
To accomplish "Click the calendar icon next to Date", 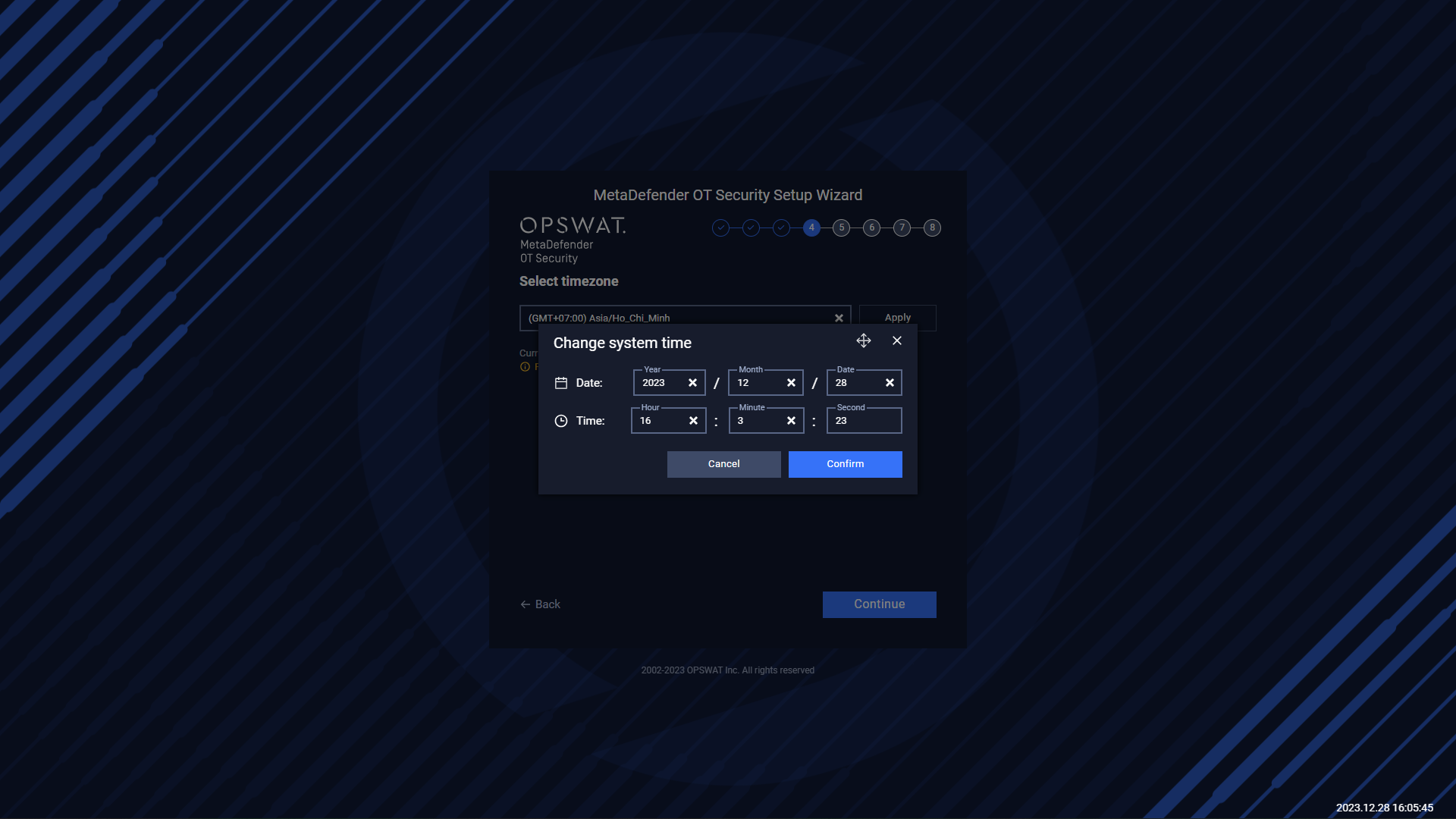I will (561, 383).
